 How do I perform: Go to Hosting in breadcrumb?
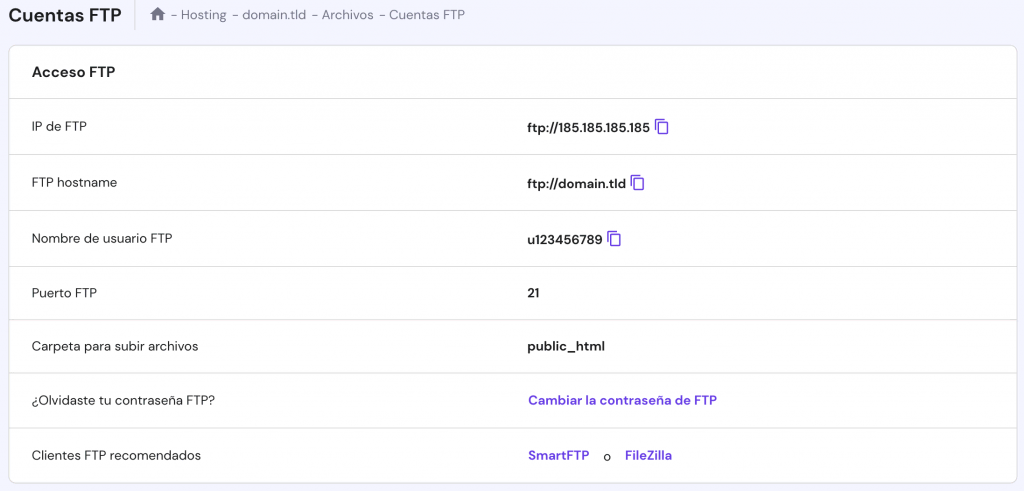coord(203,15)
